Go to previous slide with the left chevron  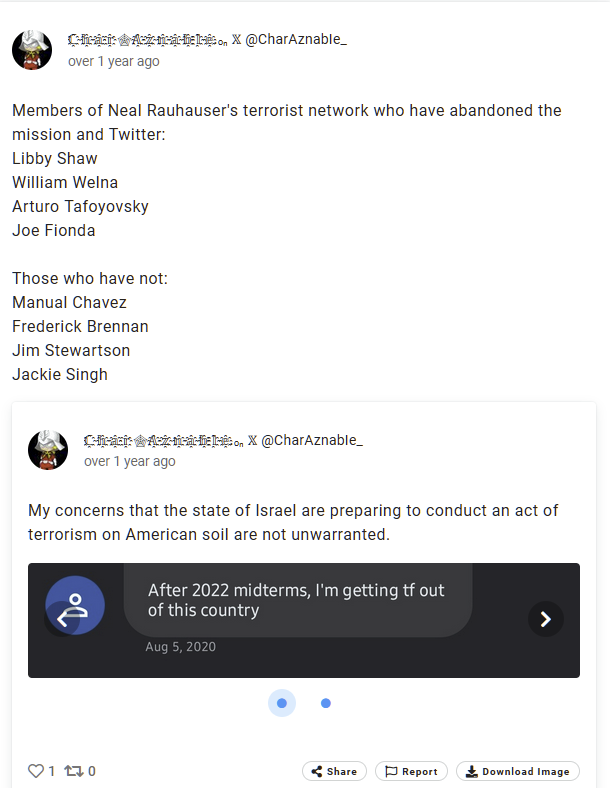[62, 619]
